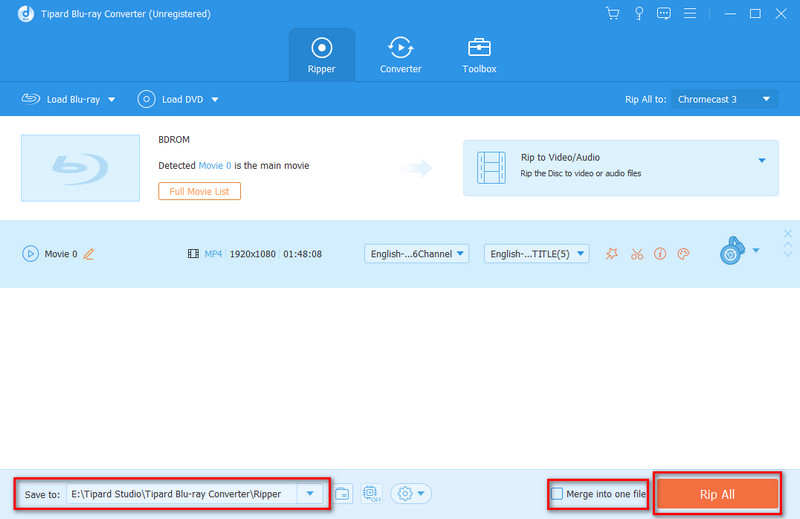
Task: Toggle hardware acceleration chip icon
Action: click(371, 493)
